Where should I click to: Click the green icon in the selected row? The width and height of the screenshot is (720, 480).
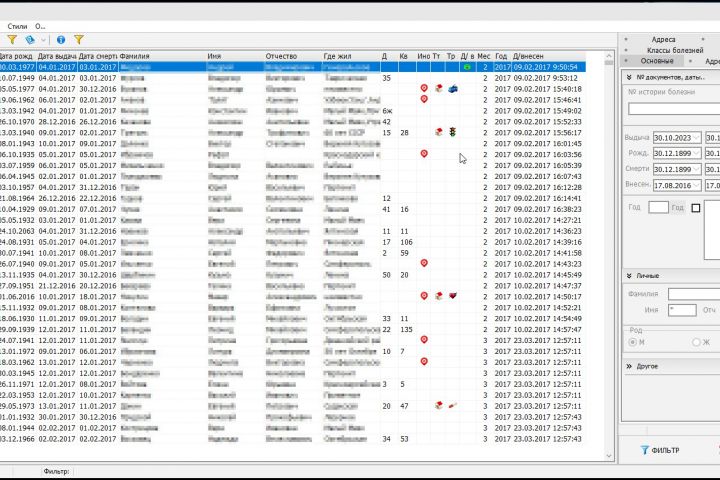pos(467,67)
